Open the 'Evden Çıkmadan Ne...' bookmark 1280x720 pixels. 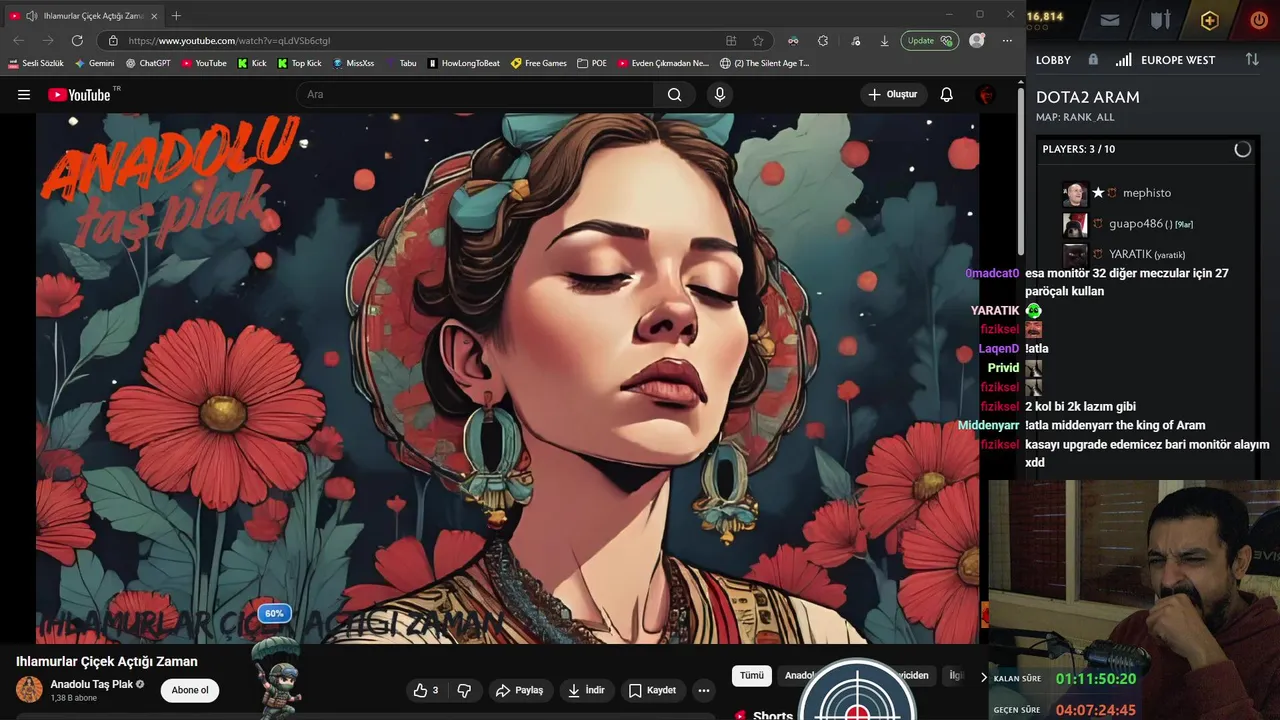coord(663,63)
